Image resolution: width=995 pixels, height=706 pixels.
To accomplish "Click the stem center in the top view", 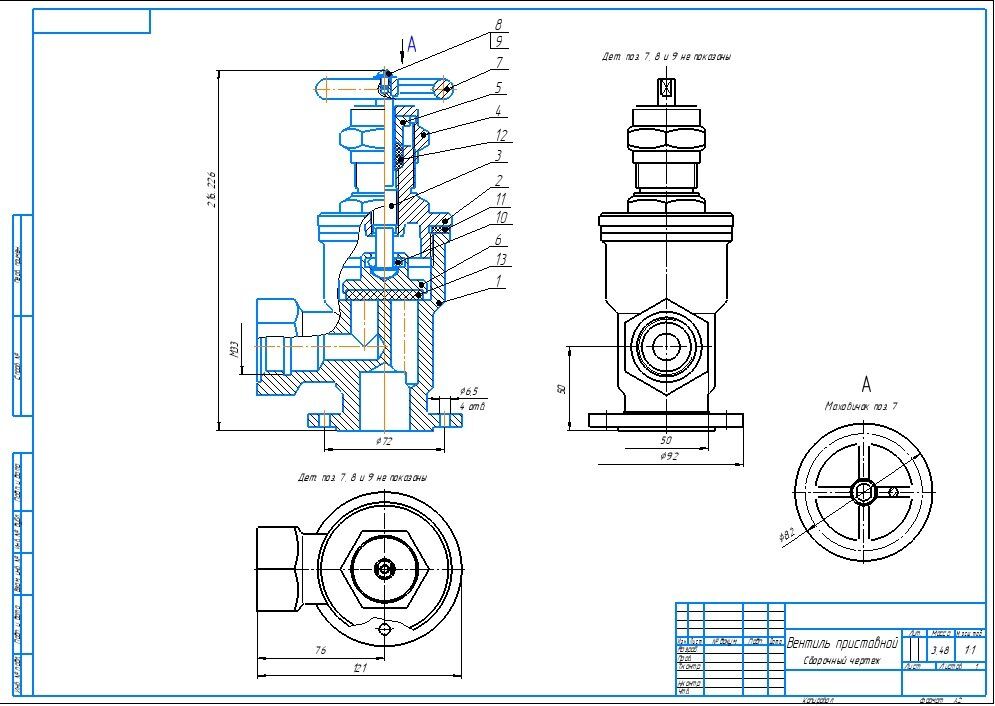I will coord(384,569).
